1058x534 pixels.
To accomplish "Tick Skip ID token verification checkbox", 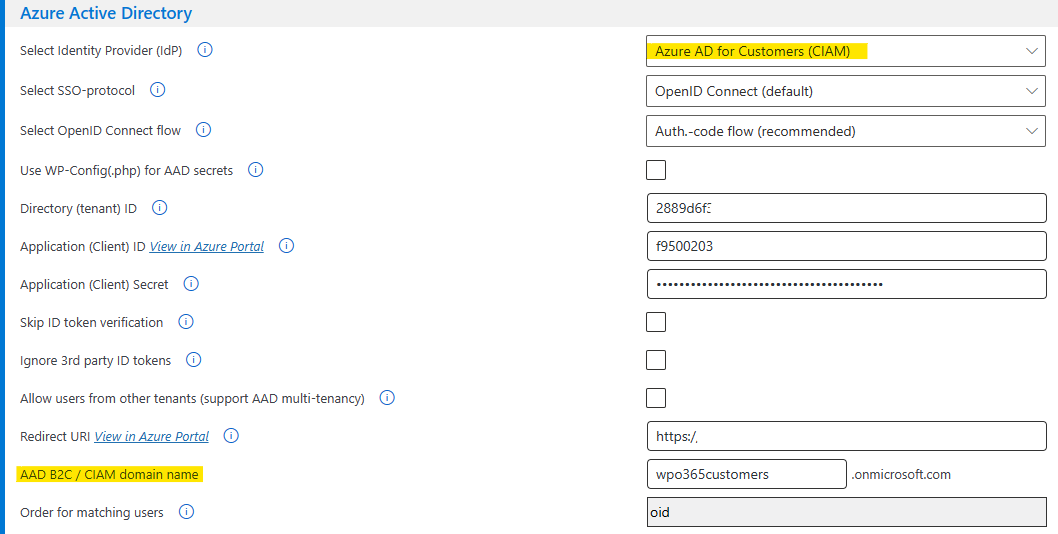I will pos(656,322).
